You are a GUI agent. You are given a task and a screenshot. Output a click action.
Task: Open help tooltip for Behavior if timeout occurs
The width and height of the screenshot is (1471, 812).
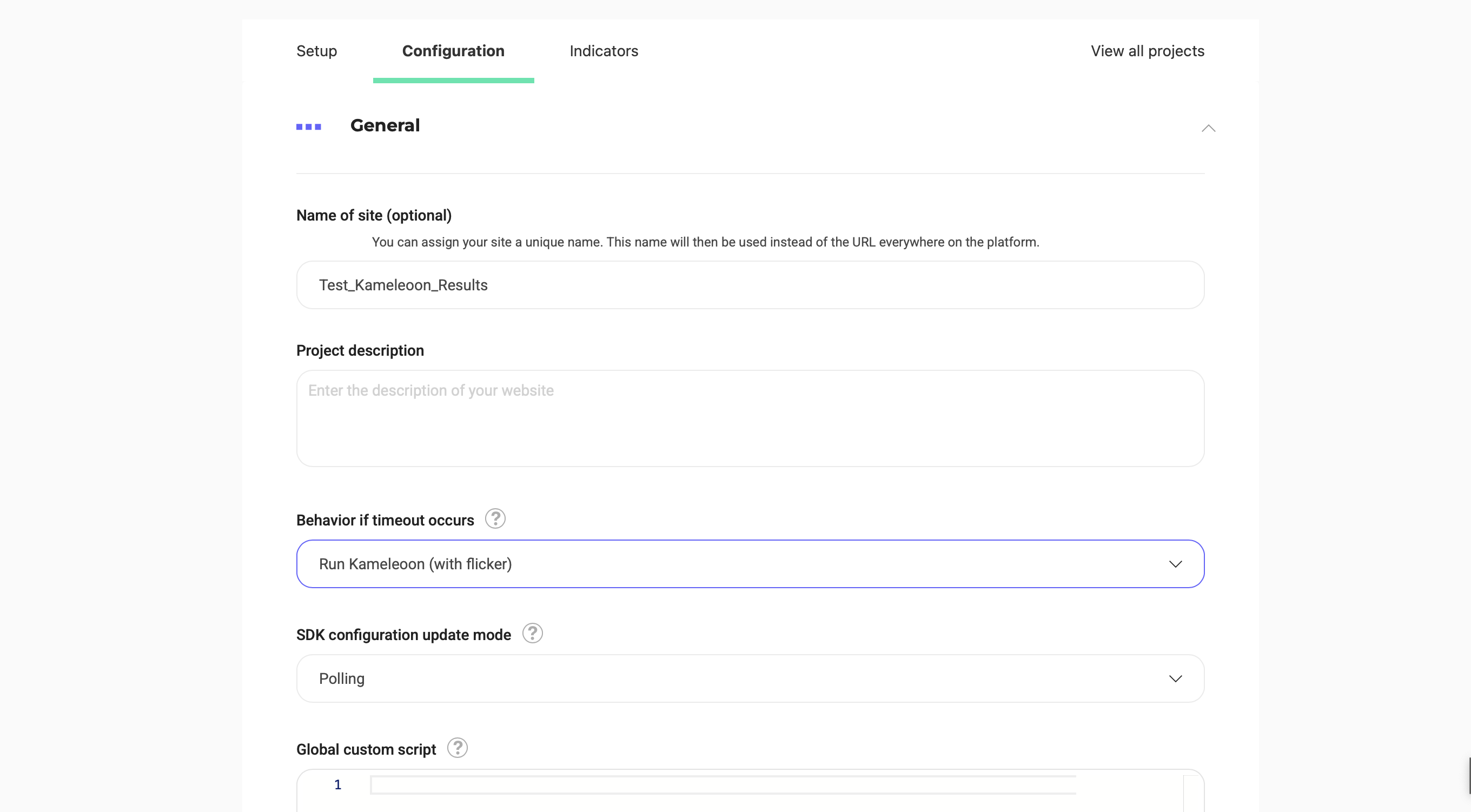pyautogui.click(x=495, y=518)
